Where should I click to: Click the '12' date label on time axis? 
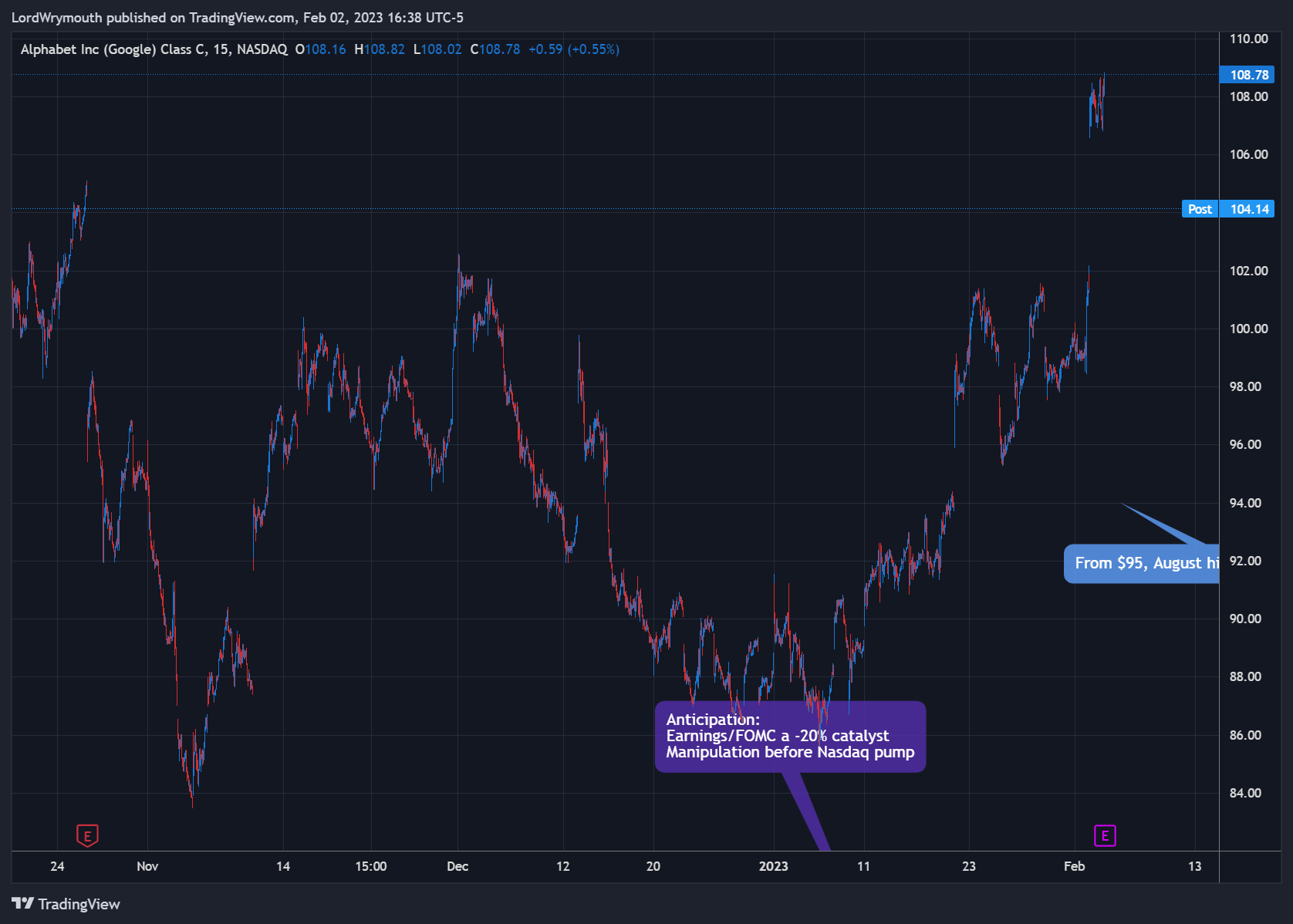tap(563, 866)
